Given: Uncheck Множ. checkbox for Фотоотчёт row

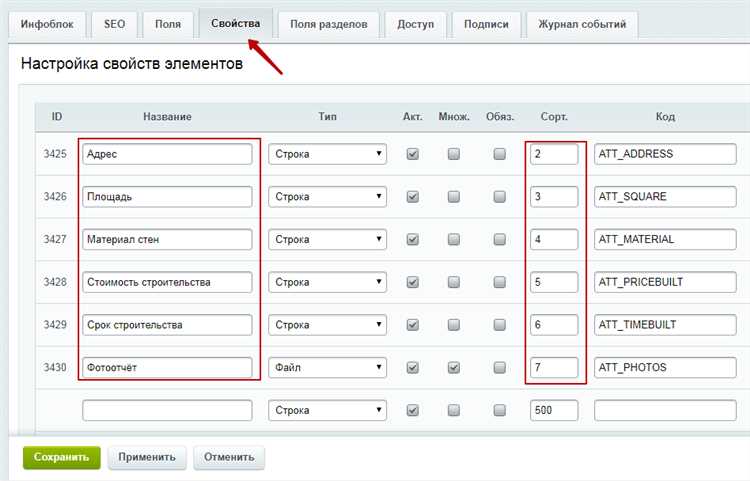Looking at the screenshot, I should pyautogui.click(x=453, y=367).
